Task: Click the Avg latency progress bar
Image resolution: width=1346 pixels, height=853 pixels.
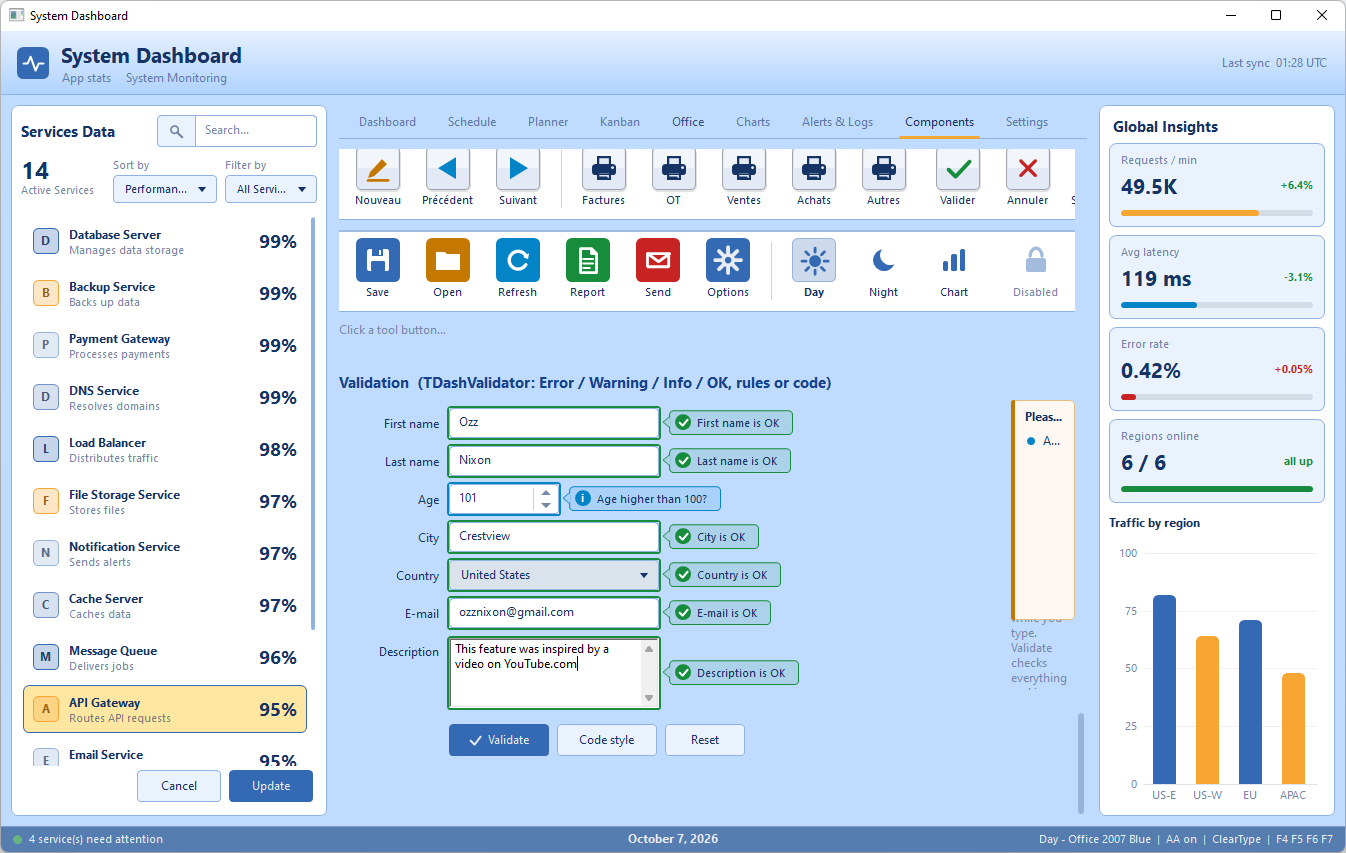Action: pos(1217,305)
